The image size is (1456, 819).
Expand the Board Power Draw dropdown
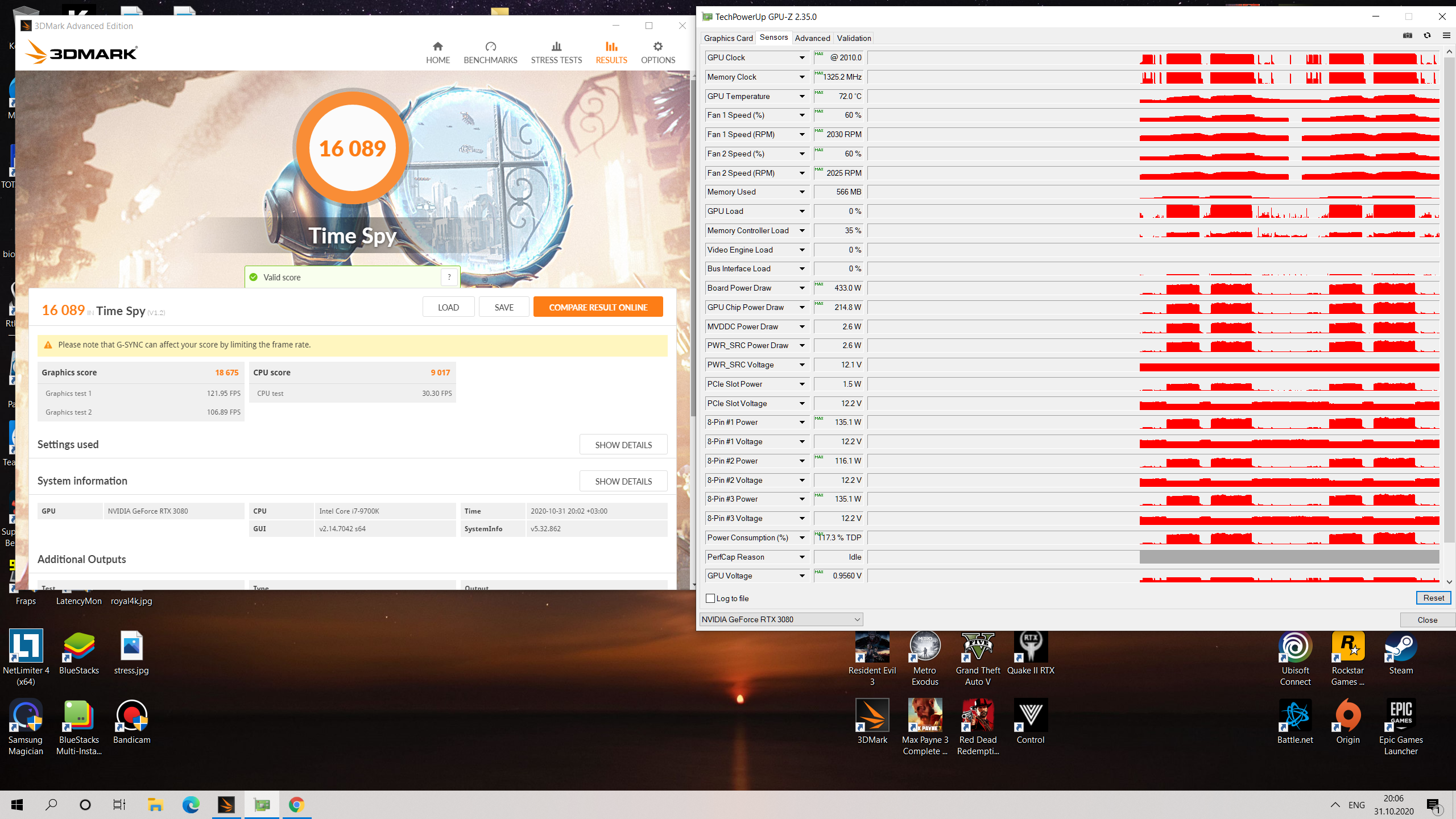tap(802, 288)
